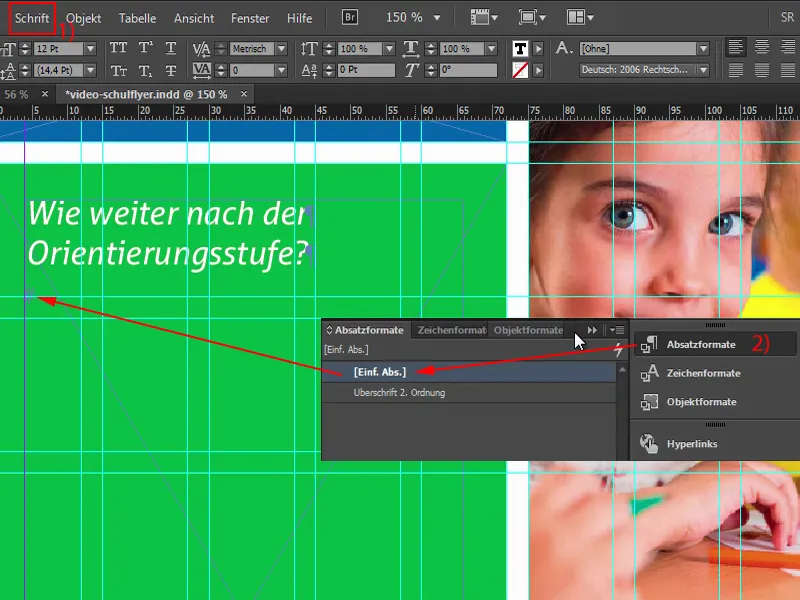Toggle Underline formatting
This screenshot has height=600, width=800.
(x=171, y=48)
